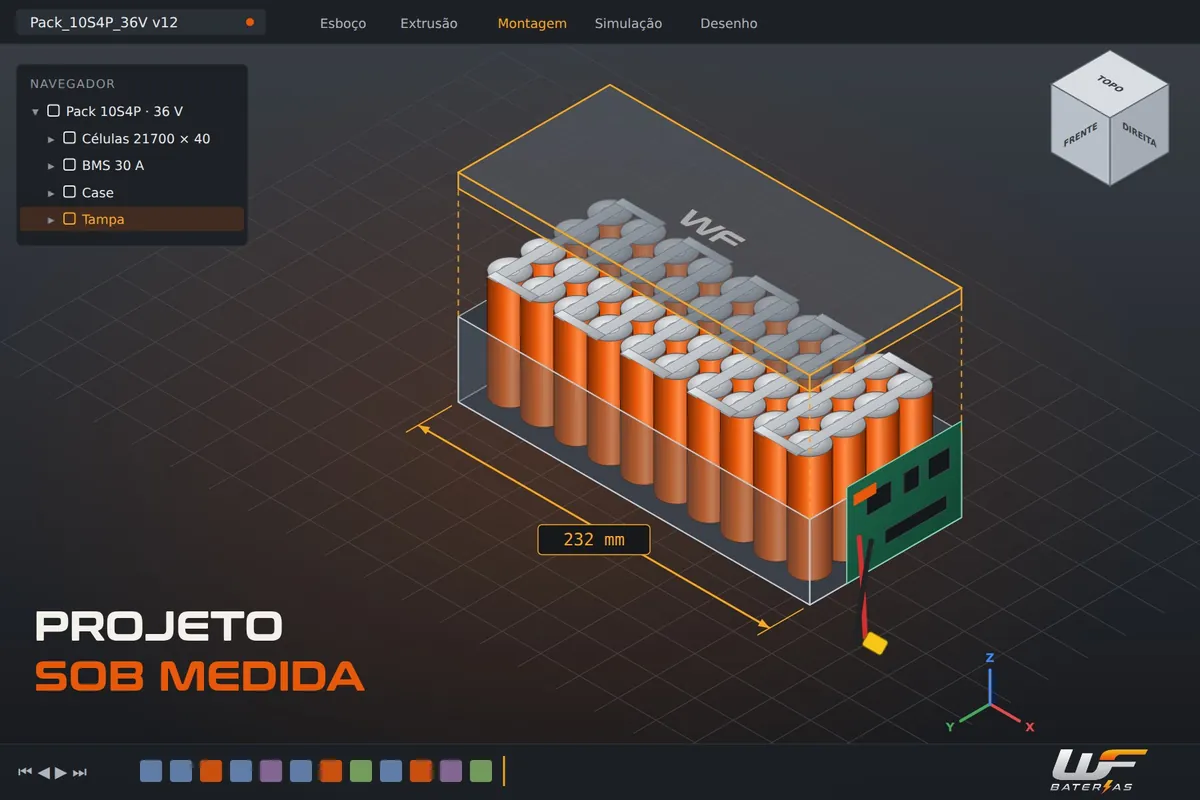
Task: Select the sixth timeline feature, a blue square
Action: [x=301, y=771]
